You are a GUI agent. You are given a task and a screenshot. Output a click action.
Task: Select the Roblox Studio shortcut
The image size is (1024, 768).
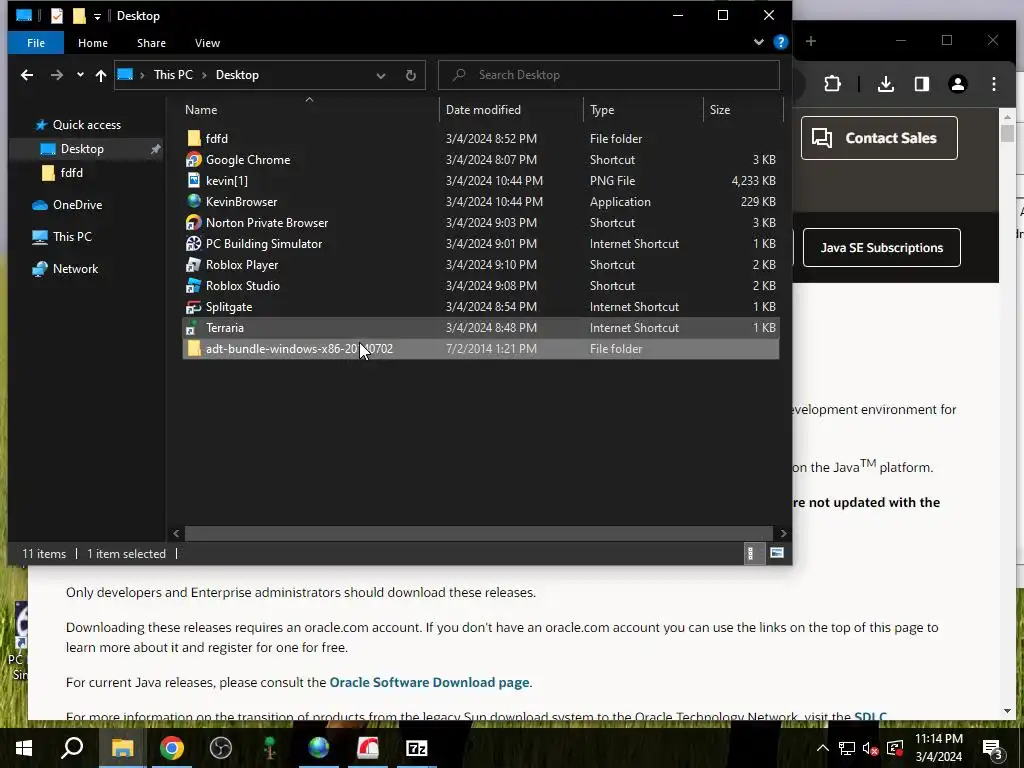point(481,285)
